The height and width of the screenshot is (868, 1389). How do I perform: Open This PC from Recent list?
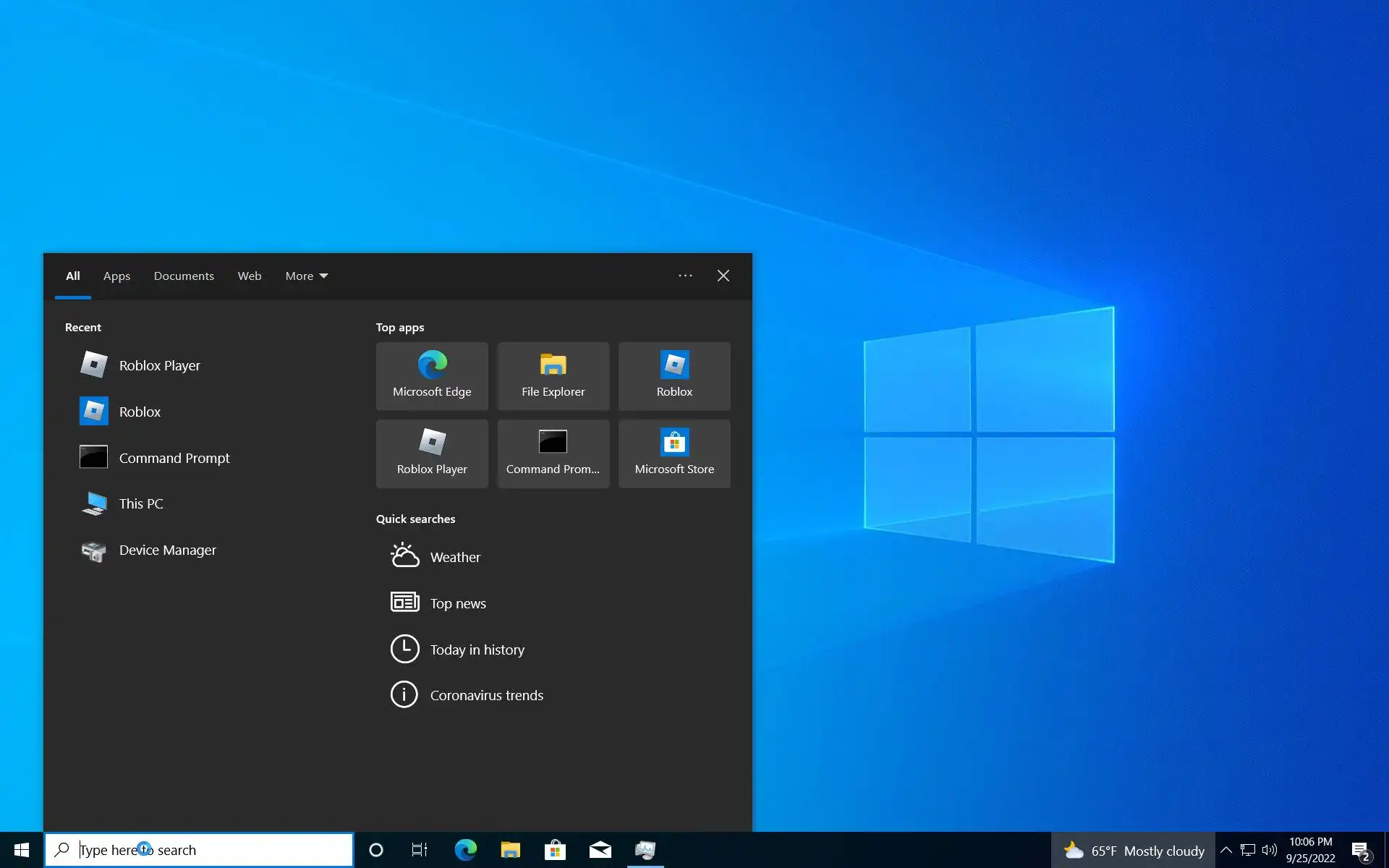(141, 504)
